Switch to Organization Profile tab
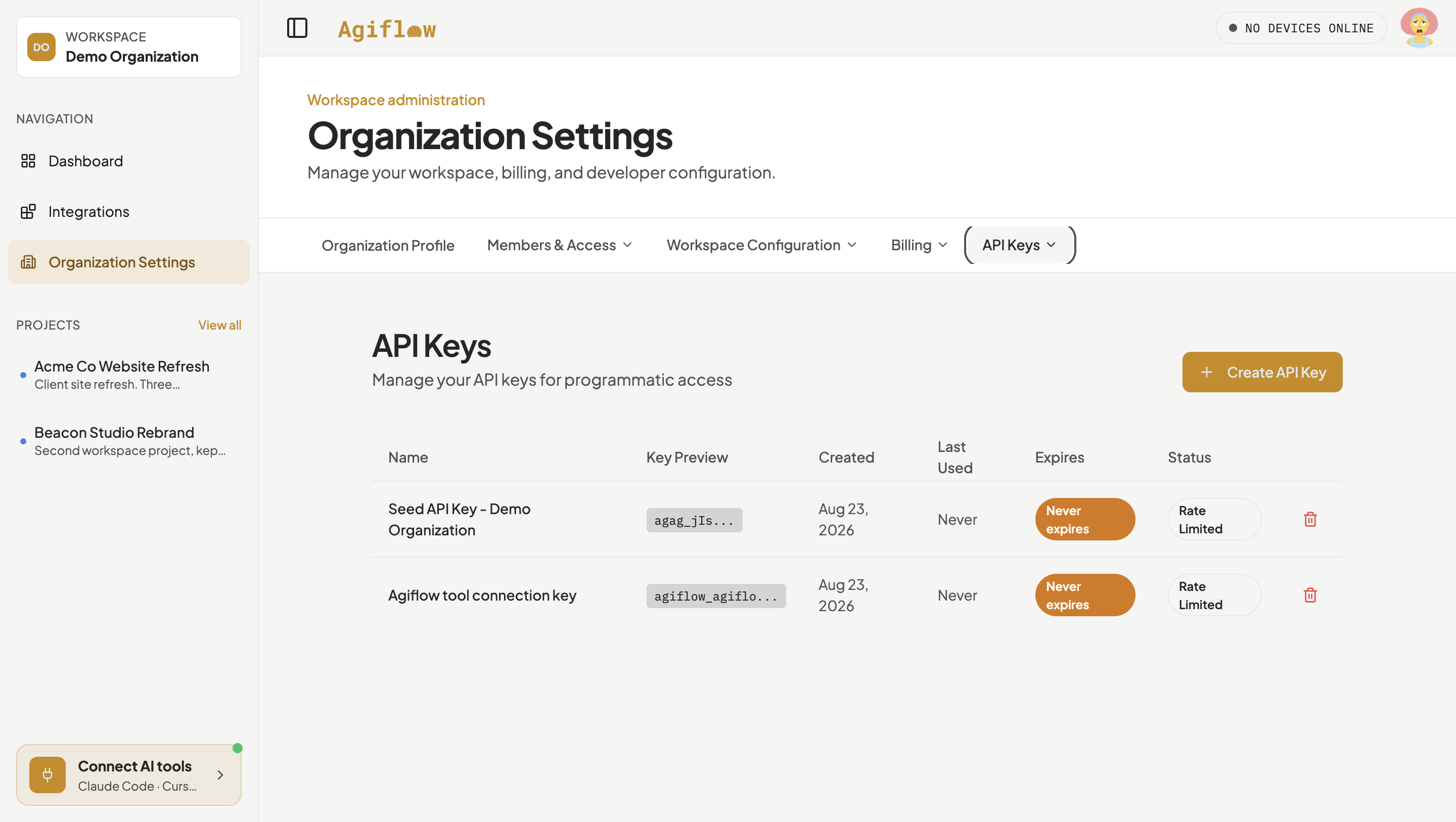Viewport: 1456px width, 822px height. pyautogui.click(x=388, y=245)
